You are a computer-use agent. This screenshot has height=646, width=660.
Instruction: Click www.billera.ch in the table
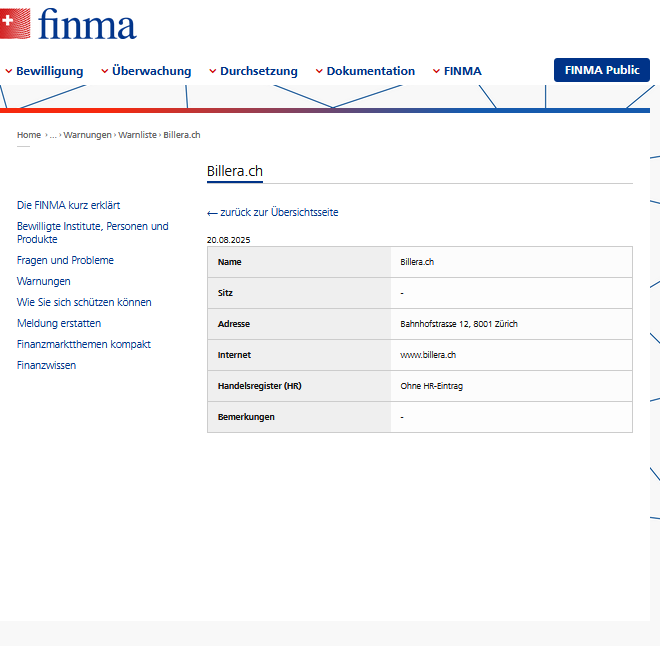point(428,355)
